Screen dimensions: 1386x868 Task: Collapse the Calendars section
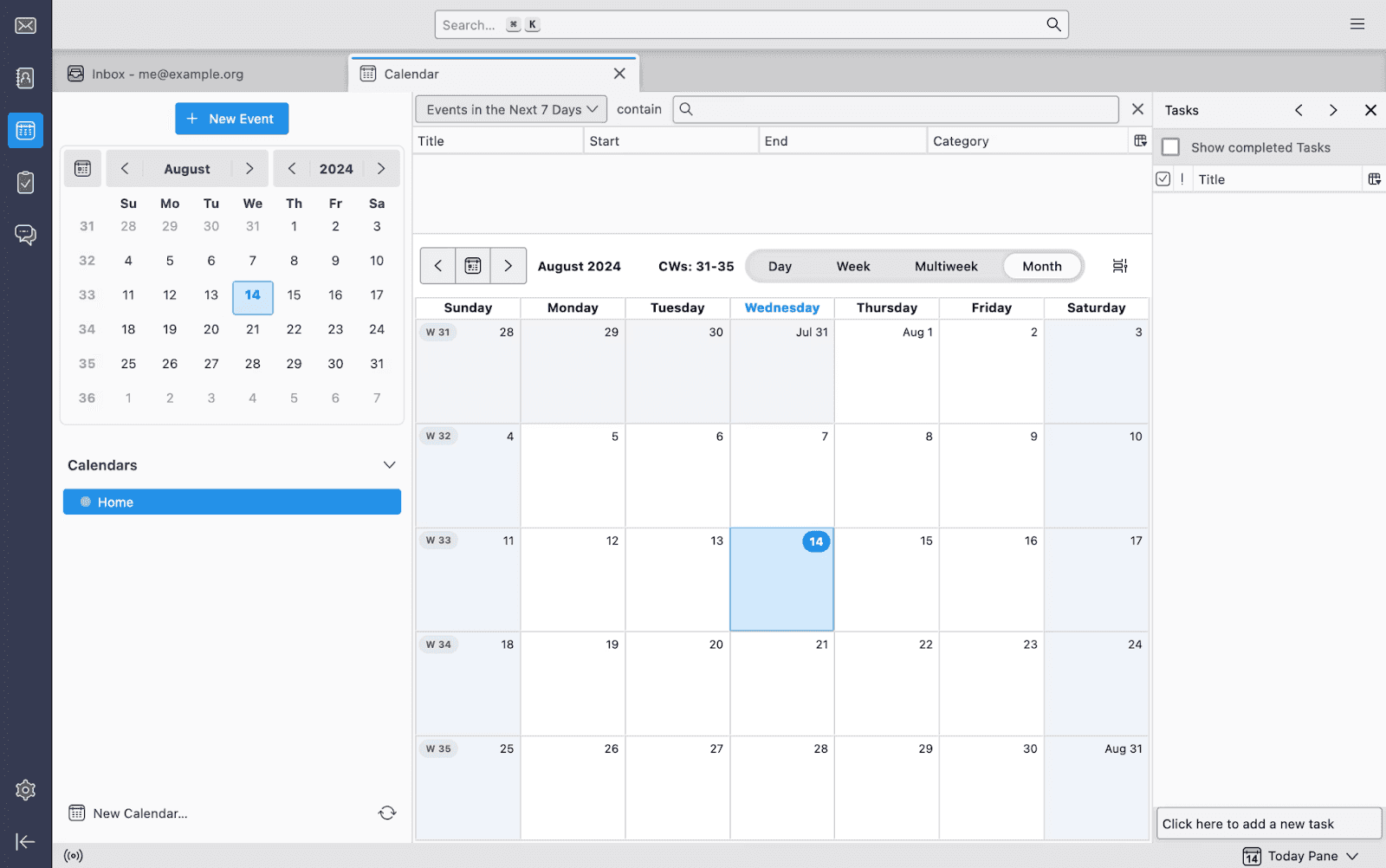tap(389, 465)
